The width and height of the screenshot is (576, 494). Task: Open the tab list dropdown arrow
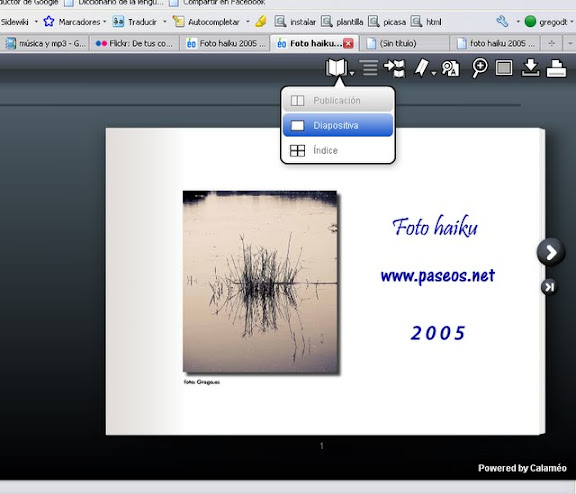(570, 43)
